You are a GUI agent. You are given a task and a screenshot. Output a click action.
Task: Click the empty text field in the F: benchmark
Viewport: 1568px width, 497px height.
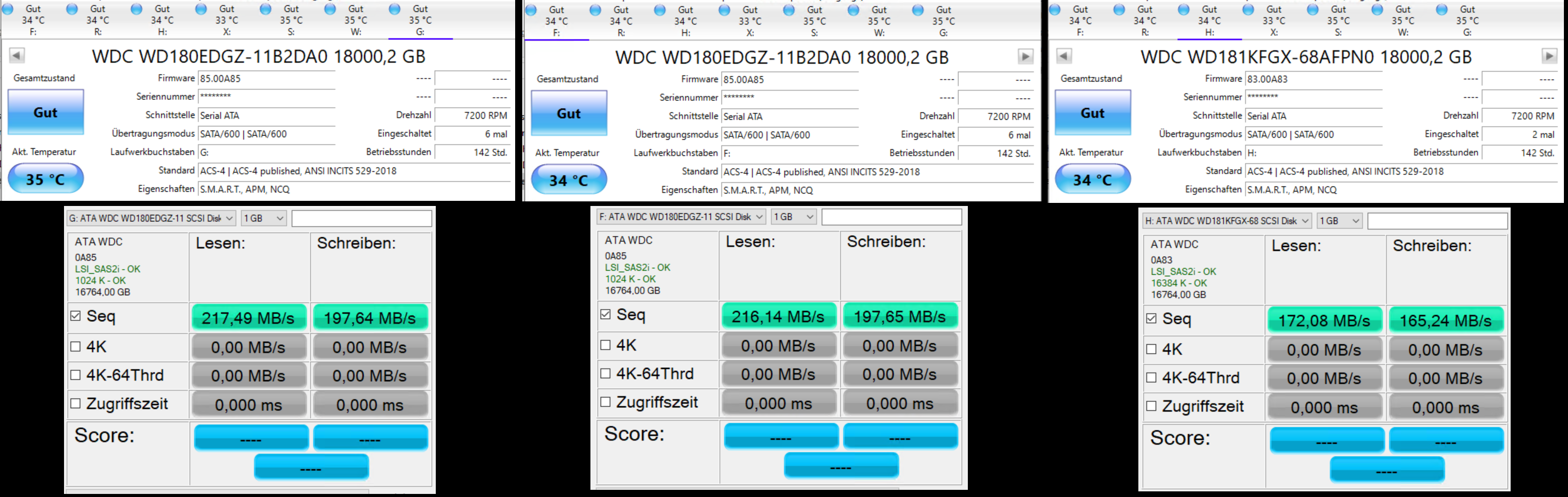pyautogui.click(x=892, y=217)
